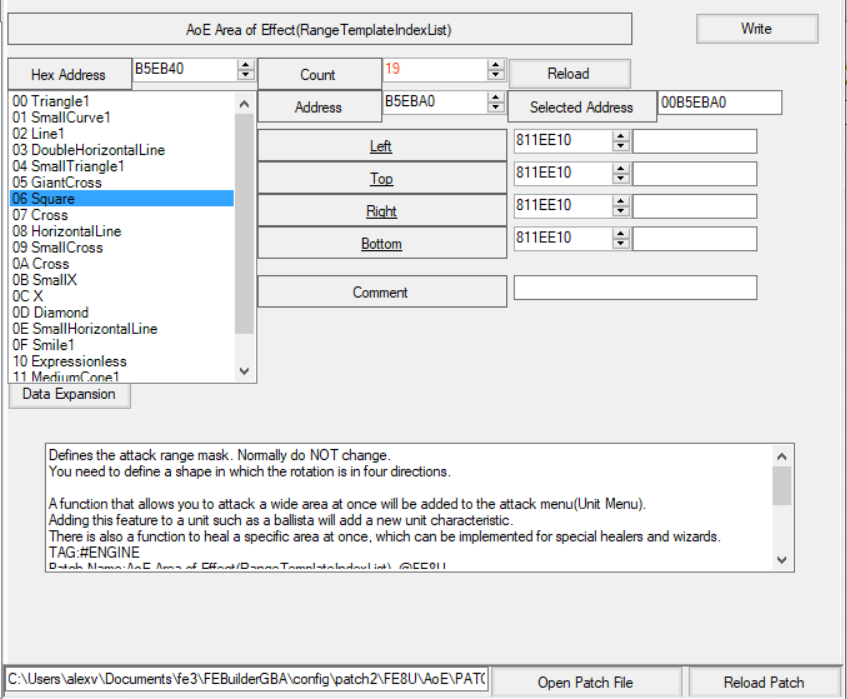Click the list scrollbar down arrow
This screenshot has height=699, width=847.
pos(244,371)
